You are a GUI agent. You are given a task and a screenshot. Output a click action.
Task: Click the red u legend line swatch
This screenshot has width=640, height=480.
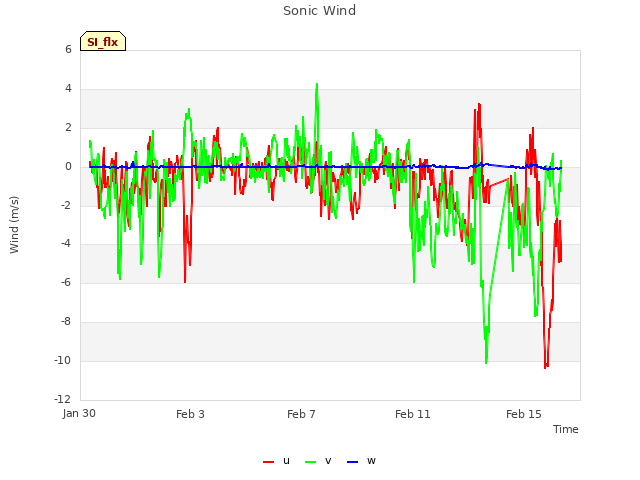[269, 462]
